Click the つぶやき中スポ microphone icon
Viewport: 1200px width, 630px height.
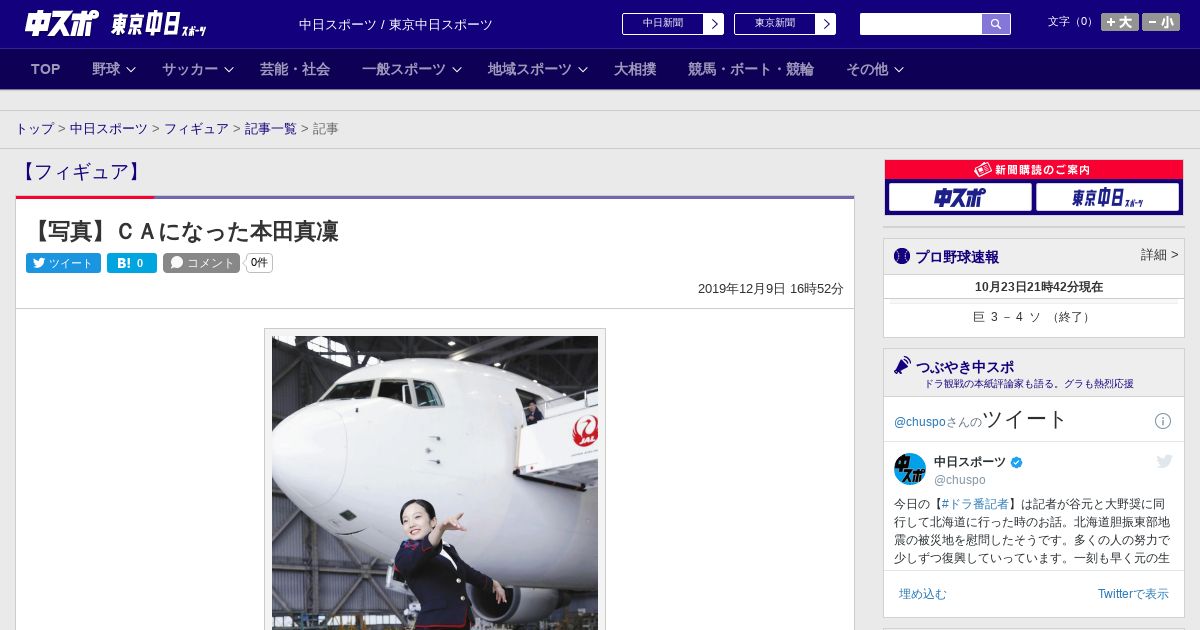903,365
